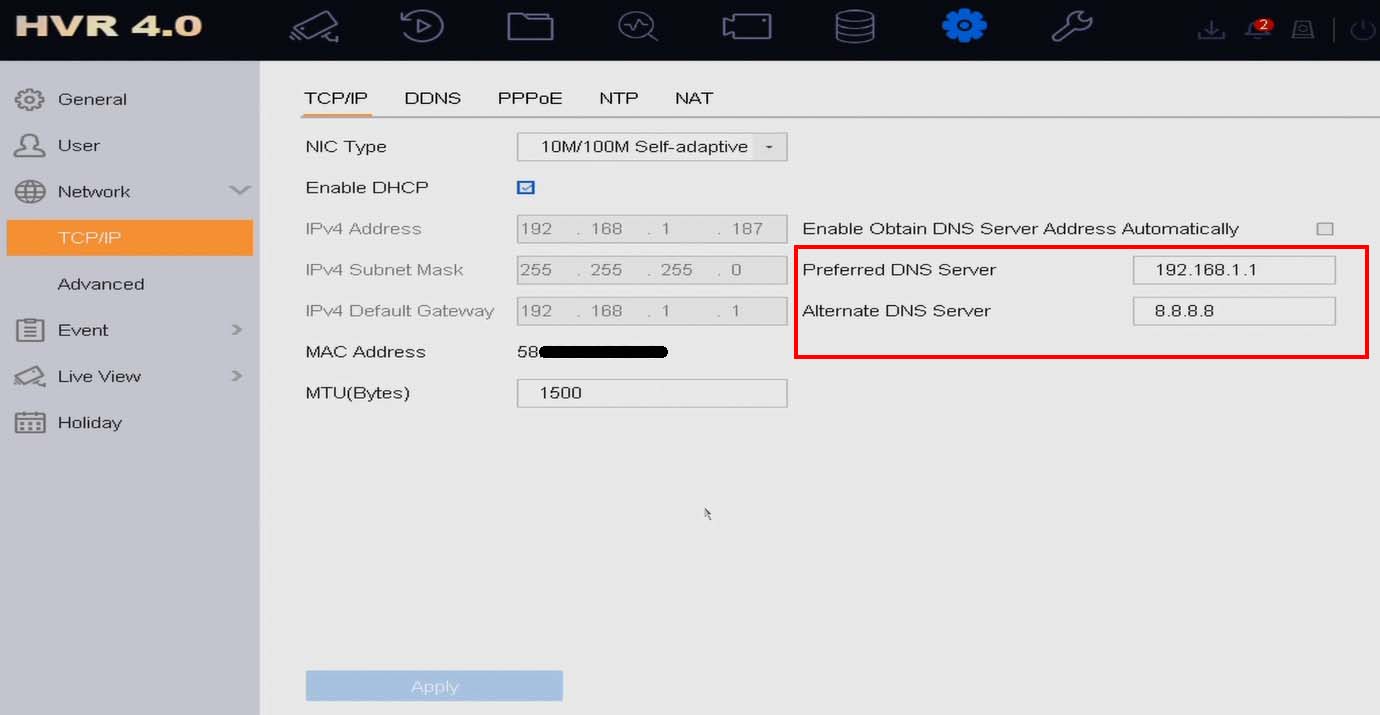This screenshot has height=715, width=1380.
Task: Enable Obtain DNS Server Address Automatically
Action: tap(1324, 228)
